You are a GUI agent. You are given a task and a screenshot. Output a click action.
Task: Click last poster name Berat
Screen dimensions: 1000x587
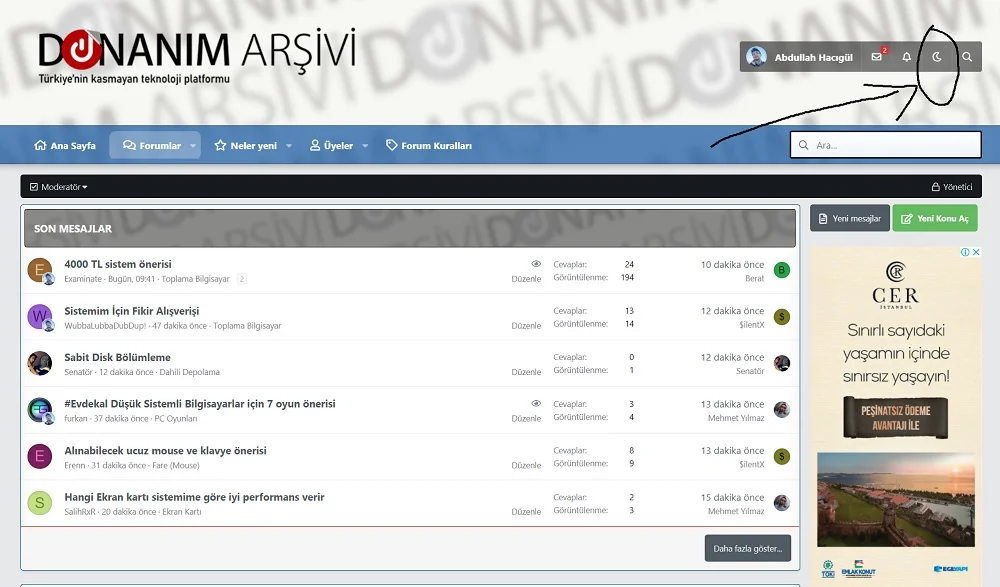click(754, 278)
